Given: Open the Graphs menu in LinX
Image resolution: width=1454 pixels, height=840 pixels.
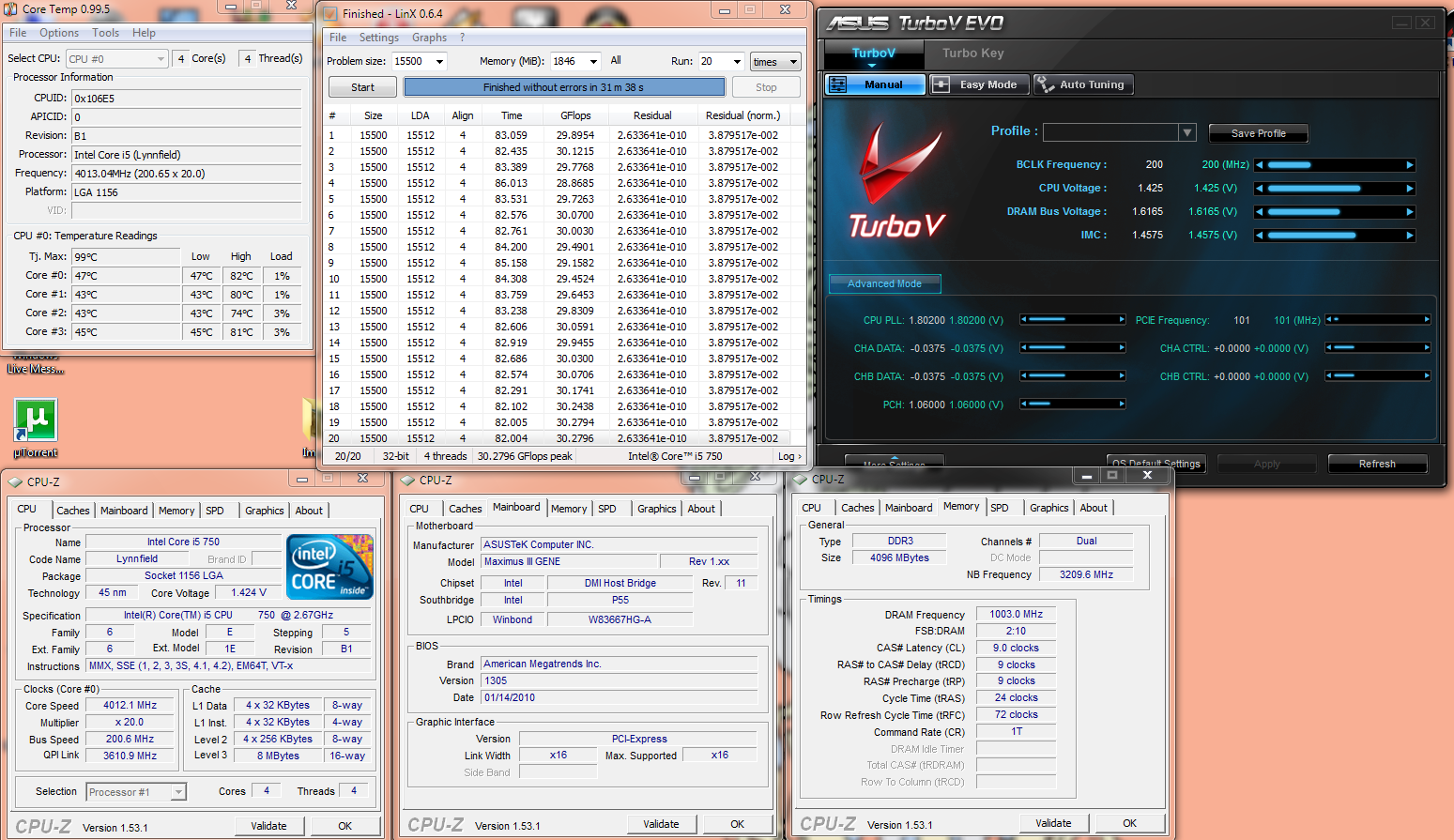Looking at the screenshot, I should point(429,38).
